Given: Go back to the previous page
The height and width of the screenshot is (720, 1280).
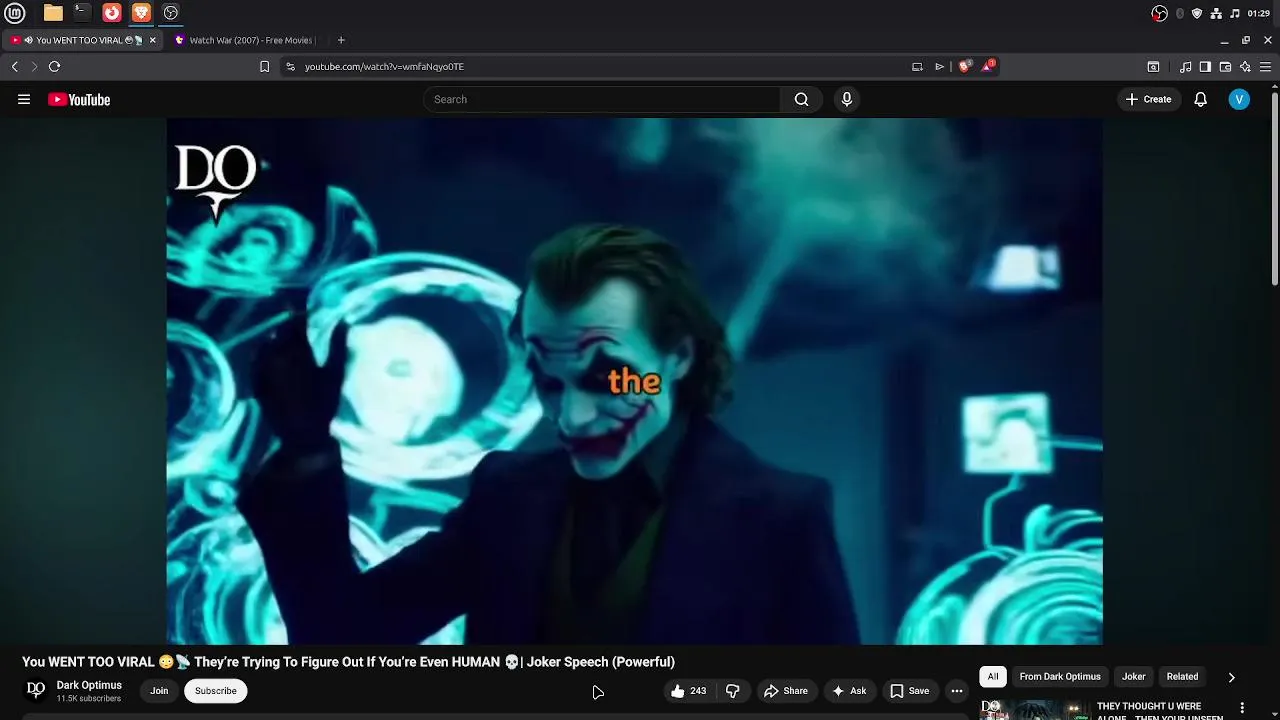Looking at the screenshot, I should 15,66.
